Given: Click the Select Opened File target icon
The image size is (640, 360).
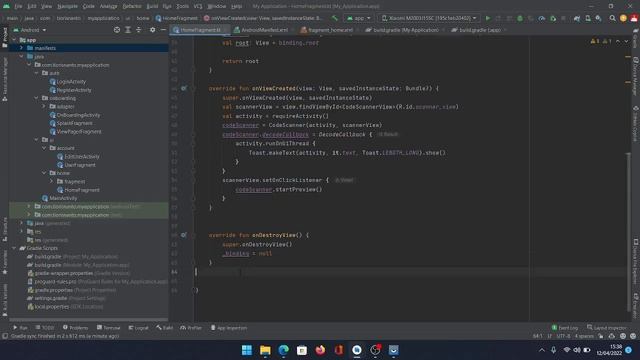Looking at the screenshot, I should click(x=117, y=30).
